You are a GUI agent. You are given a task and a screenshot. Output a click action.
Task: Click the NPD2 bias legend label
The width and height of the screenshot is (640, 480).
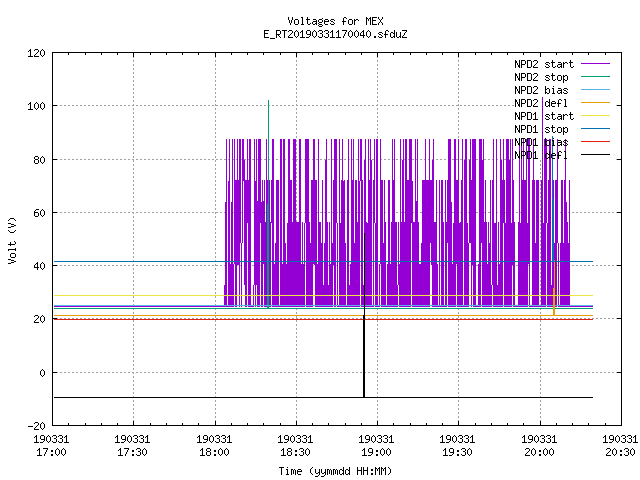pos(541,90)
